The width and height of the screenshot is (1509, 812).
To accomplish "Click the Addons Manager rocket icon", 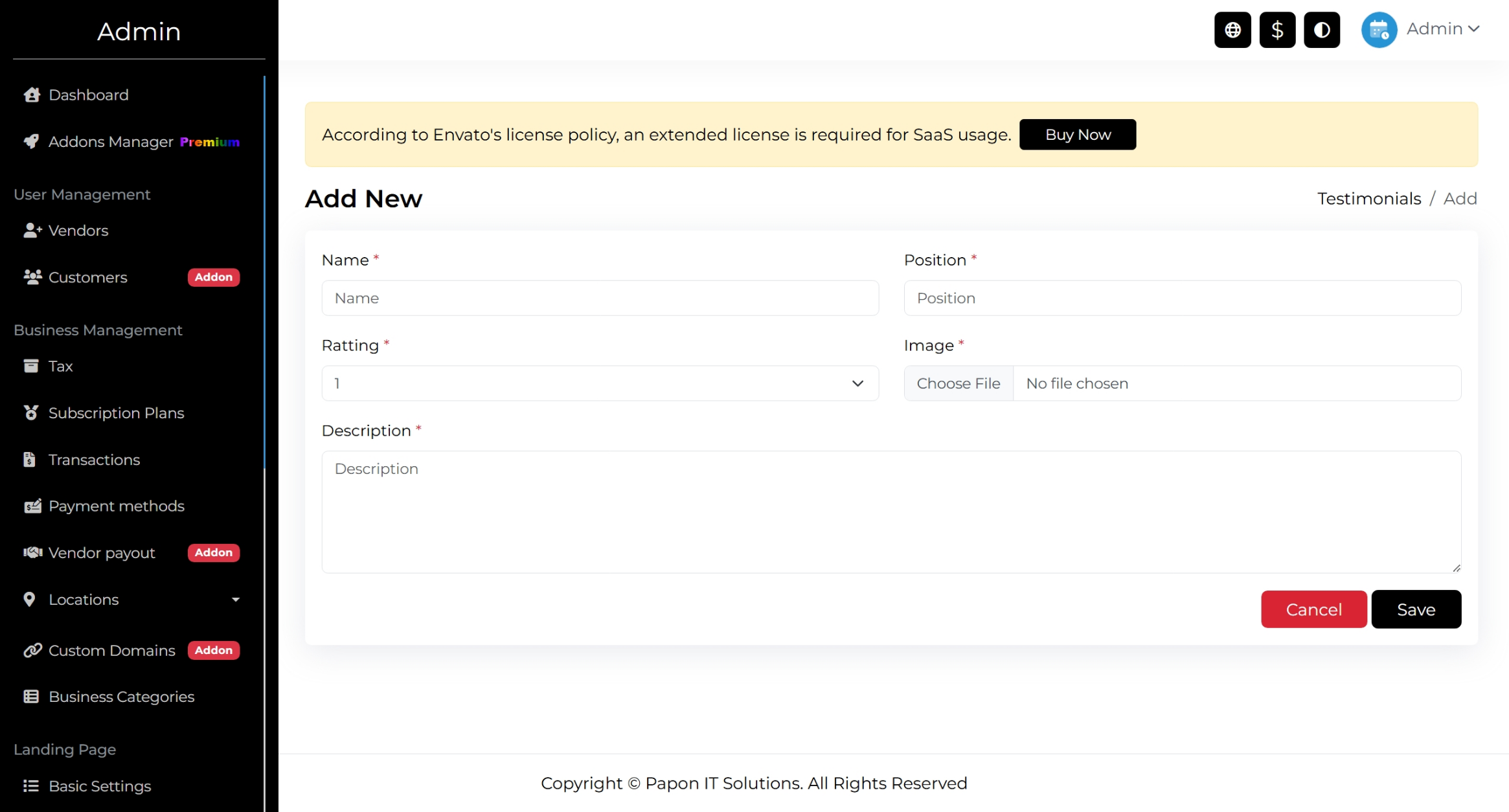I will [31, 142].
